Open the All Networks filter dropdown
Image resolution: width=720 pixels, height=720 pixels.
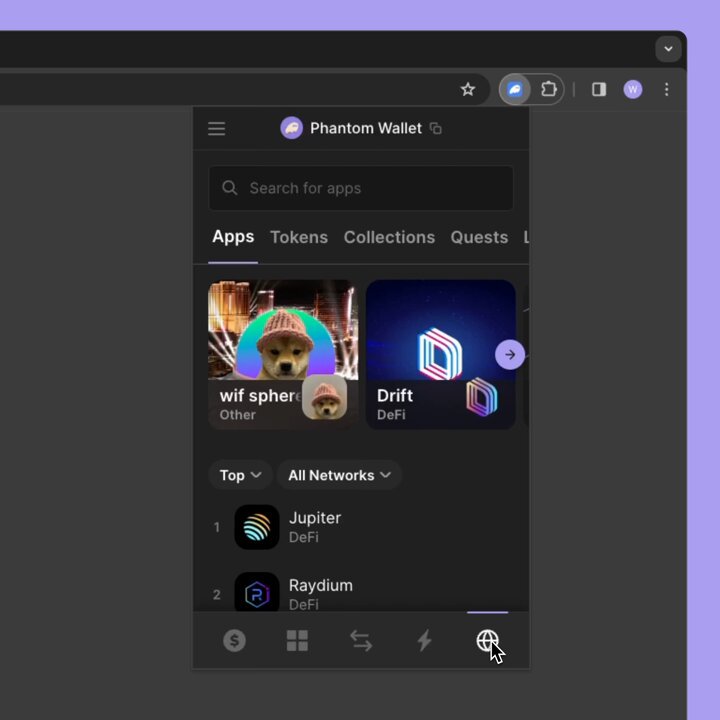click(339, 475)
